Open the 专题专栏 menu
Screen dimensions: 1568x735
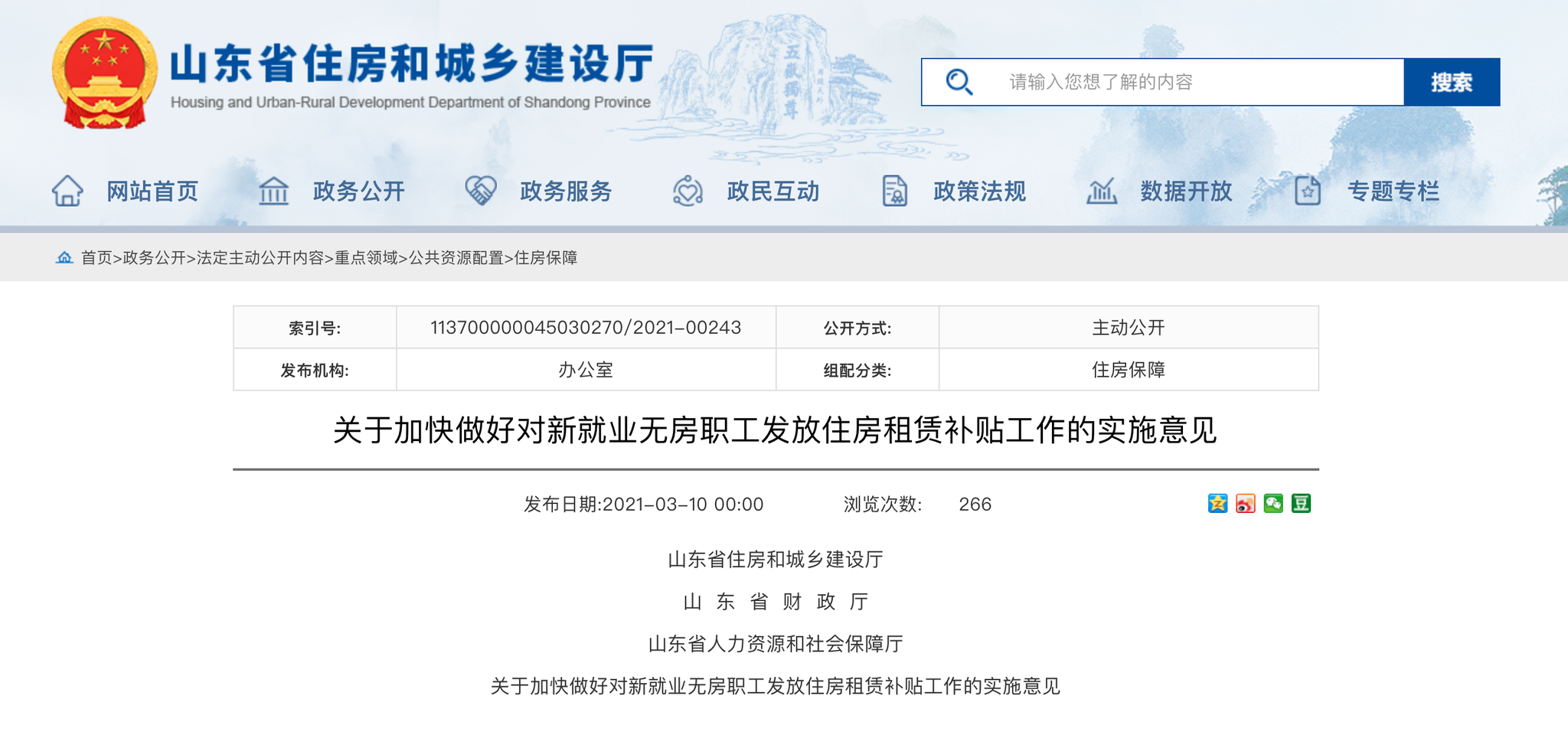click(x=1393, y=191)
